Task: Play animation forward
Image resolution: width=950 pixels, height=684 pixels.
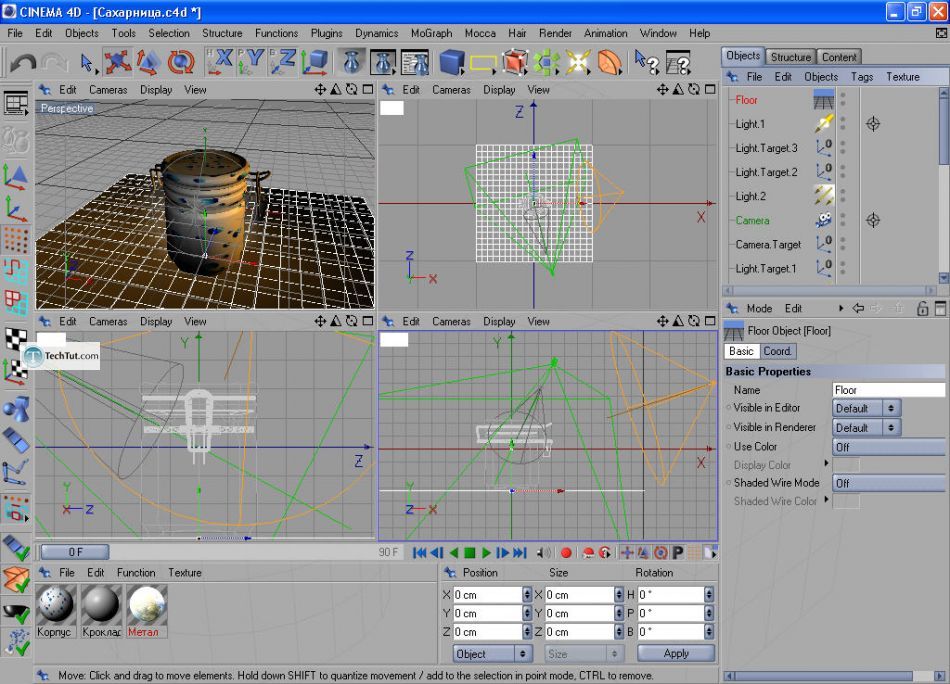Action: 487,553
